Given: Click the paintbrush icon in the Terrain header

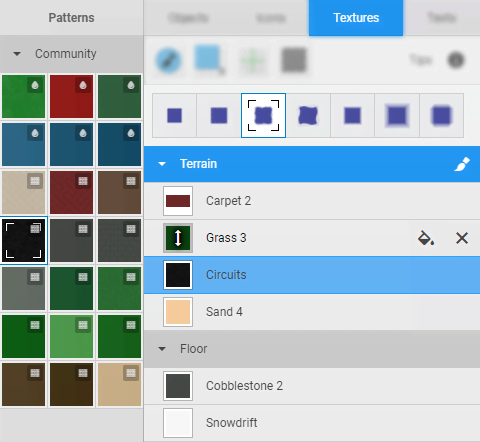Looking at the screenshot, I should tap(462, 164).
